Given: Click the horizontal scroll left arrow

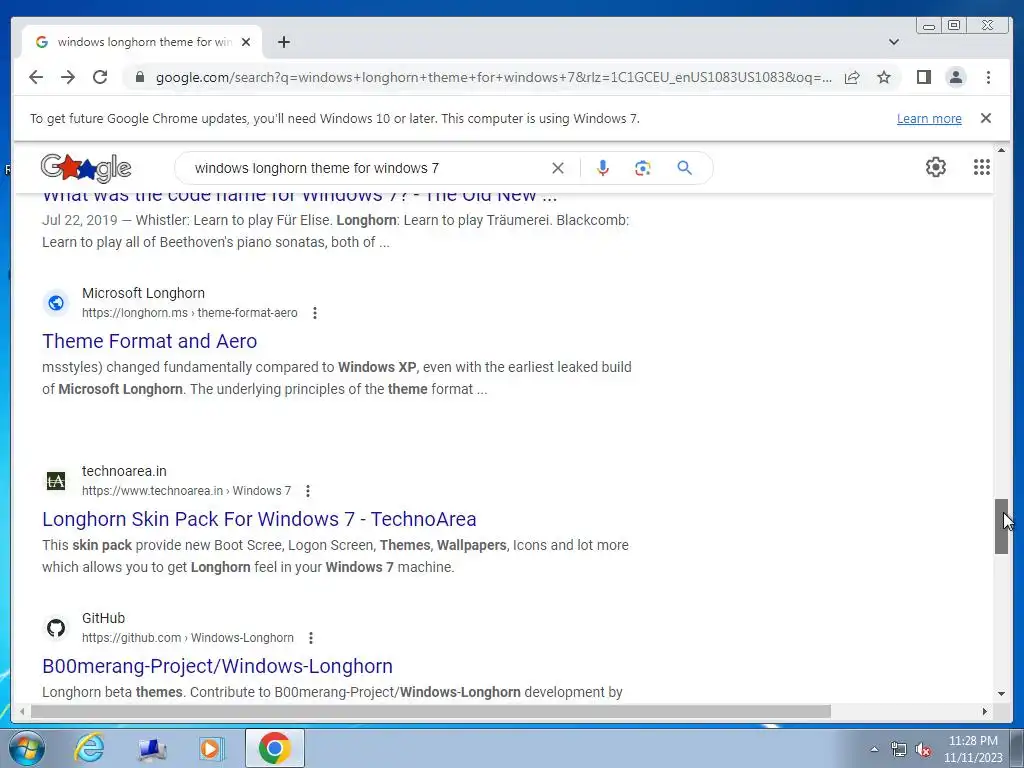Looking at the screenshot, I should (x=22, y=711).
